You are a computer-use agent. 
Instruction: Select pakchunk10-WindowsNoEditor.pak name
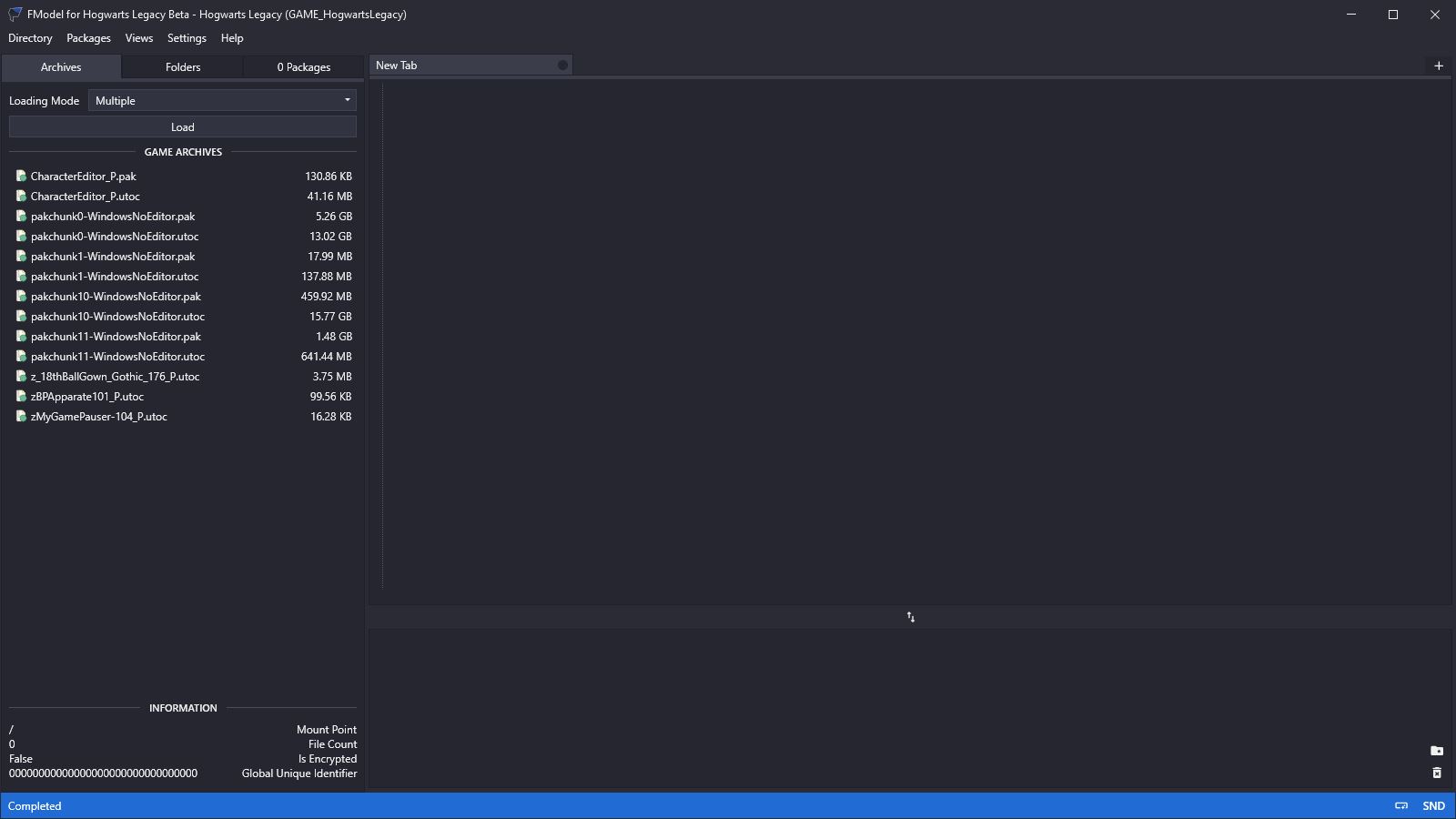coord(116,297)
